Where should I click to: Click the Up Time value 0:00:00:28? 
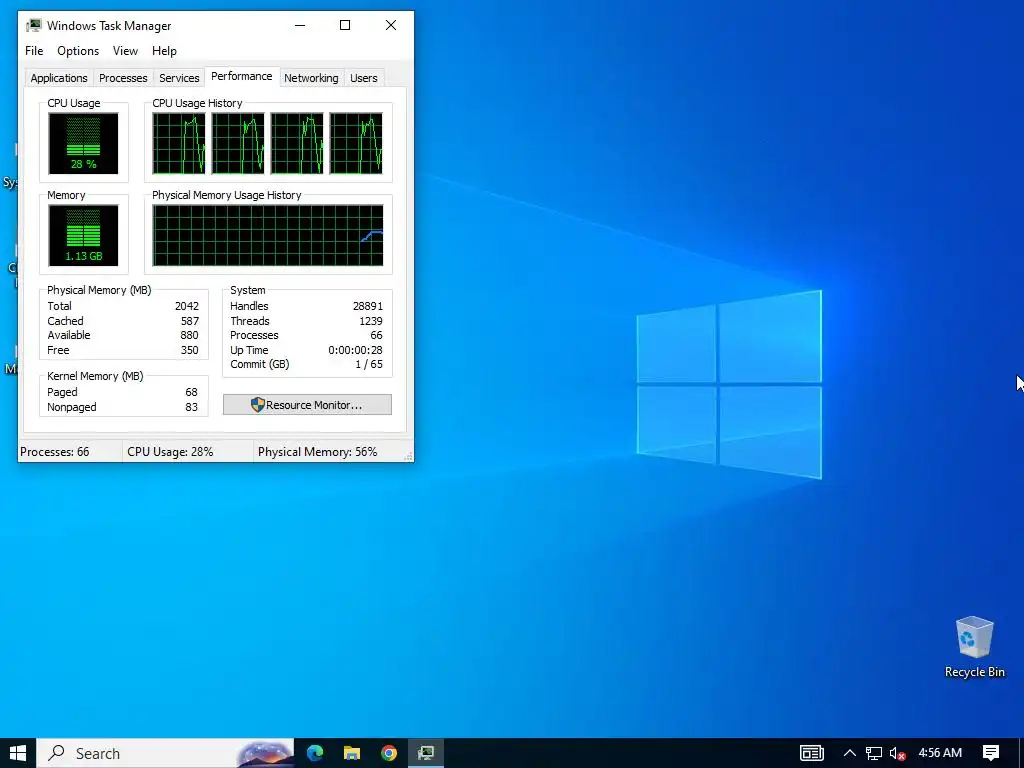[x=355, y=350]
